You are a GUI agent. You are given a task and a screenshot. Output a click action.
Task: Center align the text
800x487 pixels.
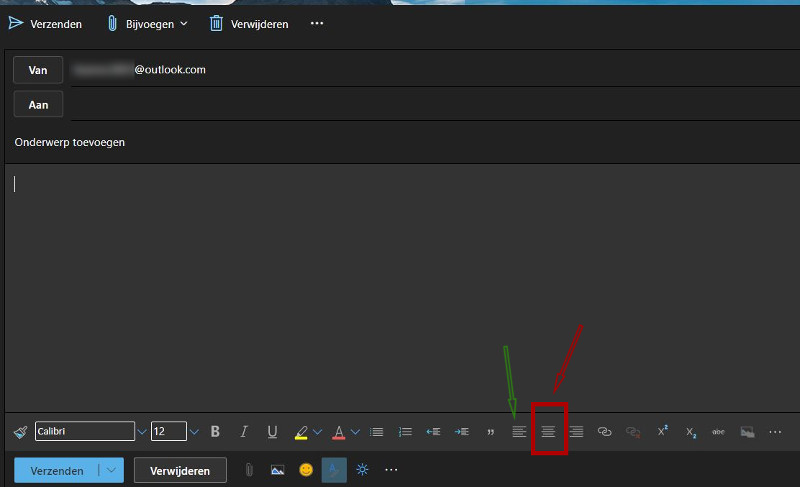coord(548,432)
